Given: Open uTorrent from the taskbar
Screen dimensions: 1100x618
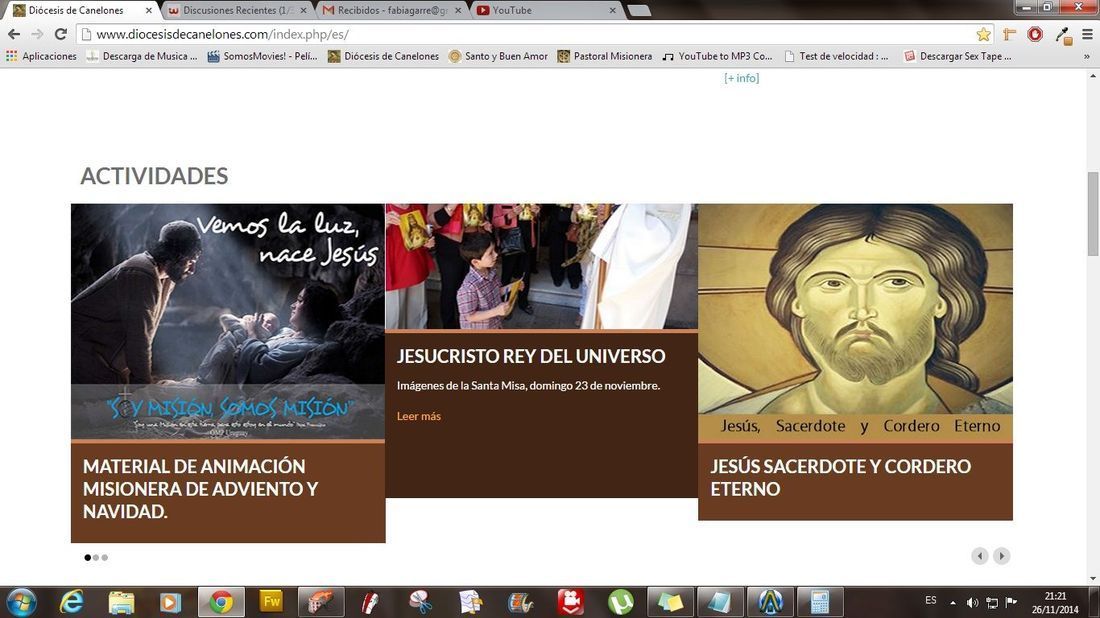Looking at the screenshot, I should tap(620, 602).
